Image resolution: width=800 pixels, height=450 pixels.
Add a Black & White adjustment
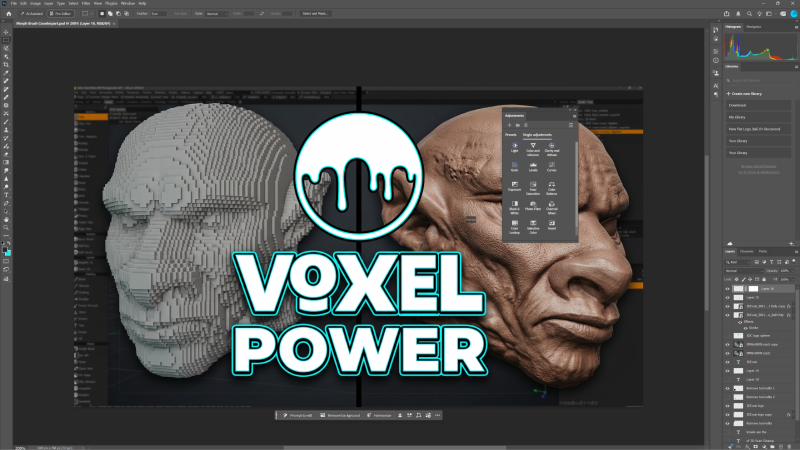[514, 207]
